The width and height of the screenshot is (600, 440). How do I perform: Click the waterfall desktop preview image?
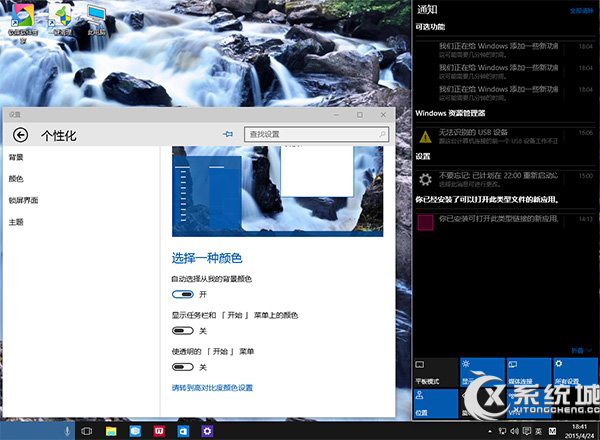click(x=277, y=191)
